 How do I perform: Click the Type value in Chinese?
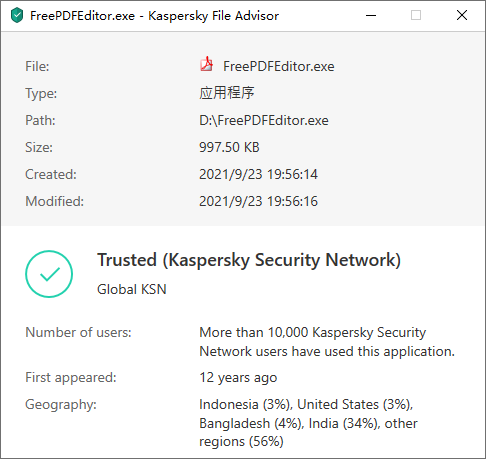pos(227,93)
